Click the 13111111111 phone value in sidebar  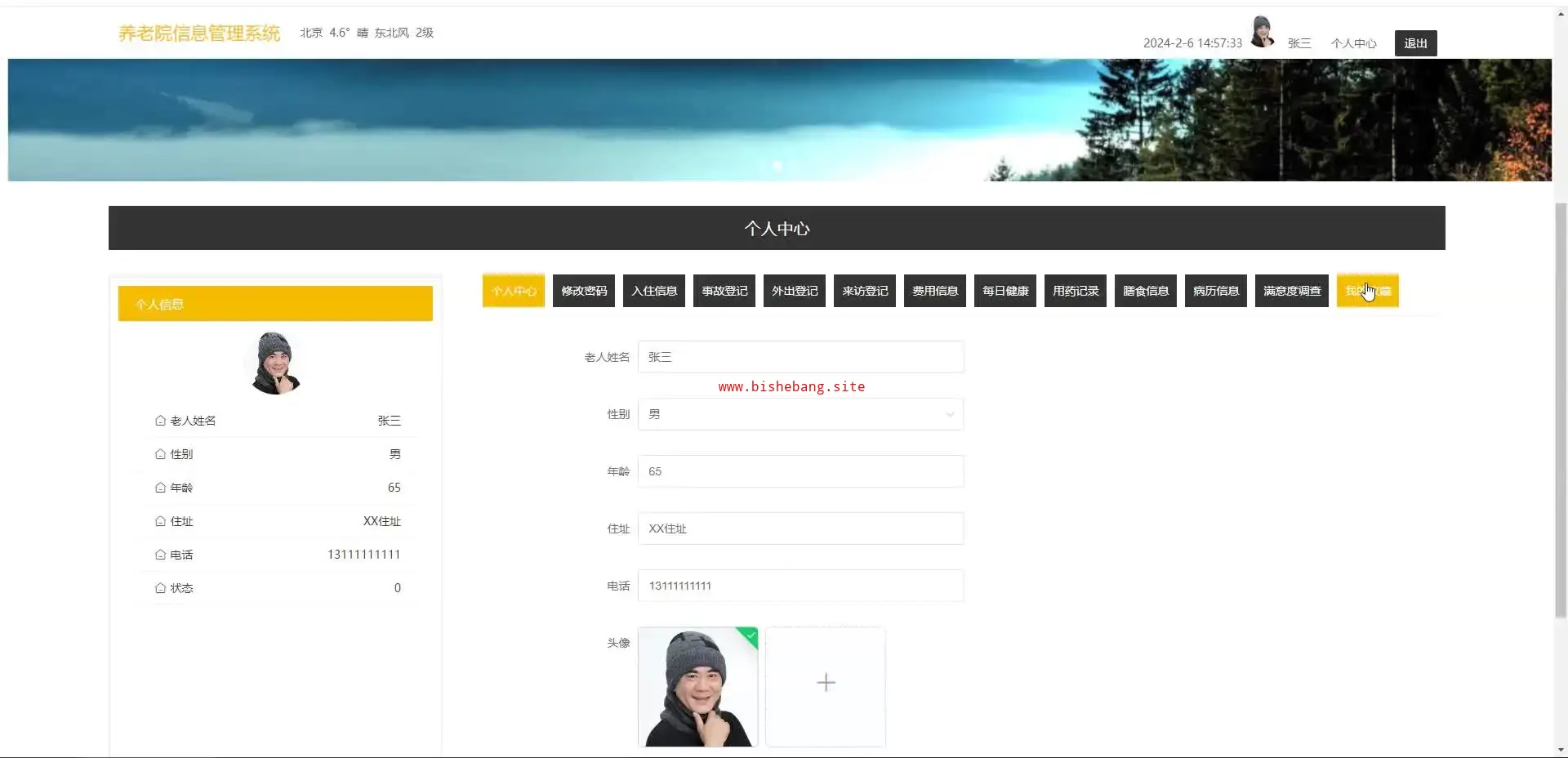click(x=364, y=555)
